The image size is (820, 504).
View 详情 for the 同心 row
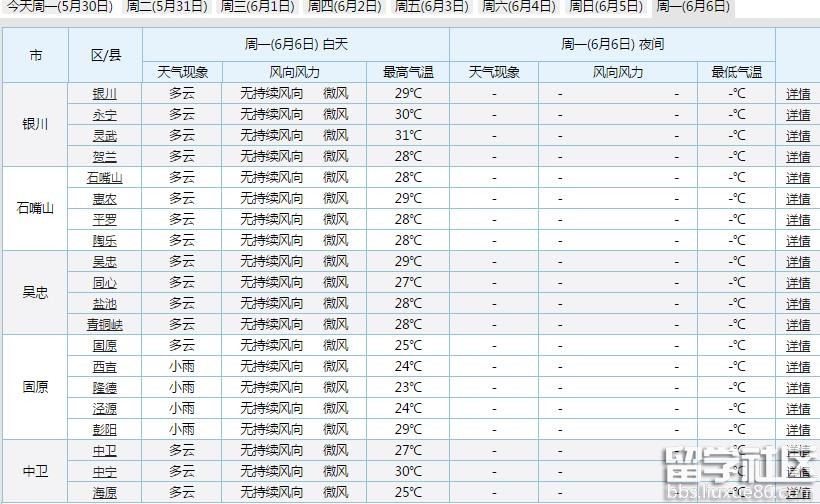[797, 283]
